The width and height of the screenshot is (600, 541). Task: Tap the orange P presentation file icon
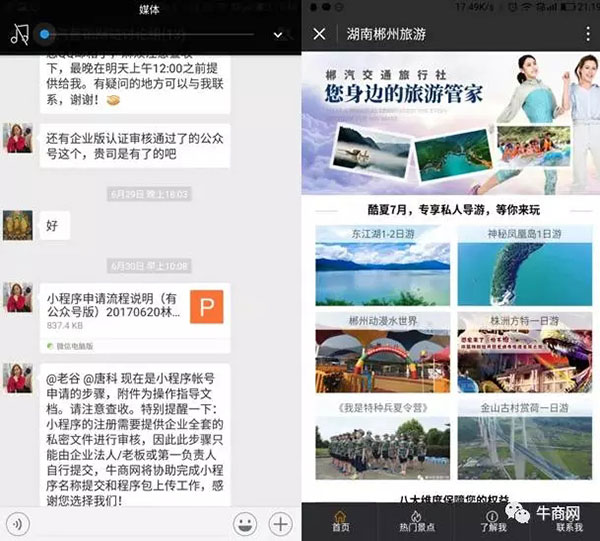tap(207, 307)
